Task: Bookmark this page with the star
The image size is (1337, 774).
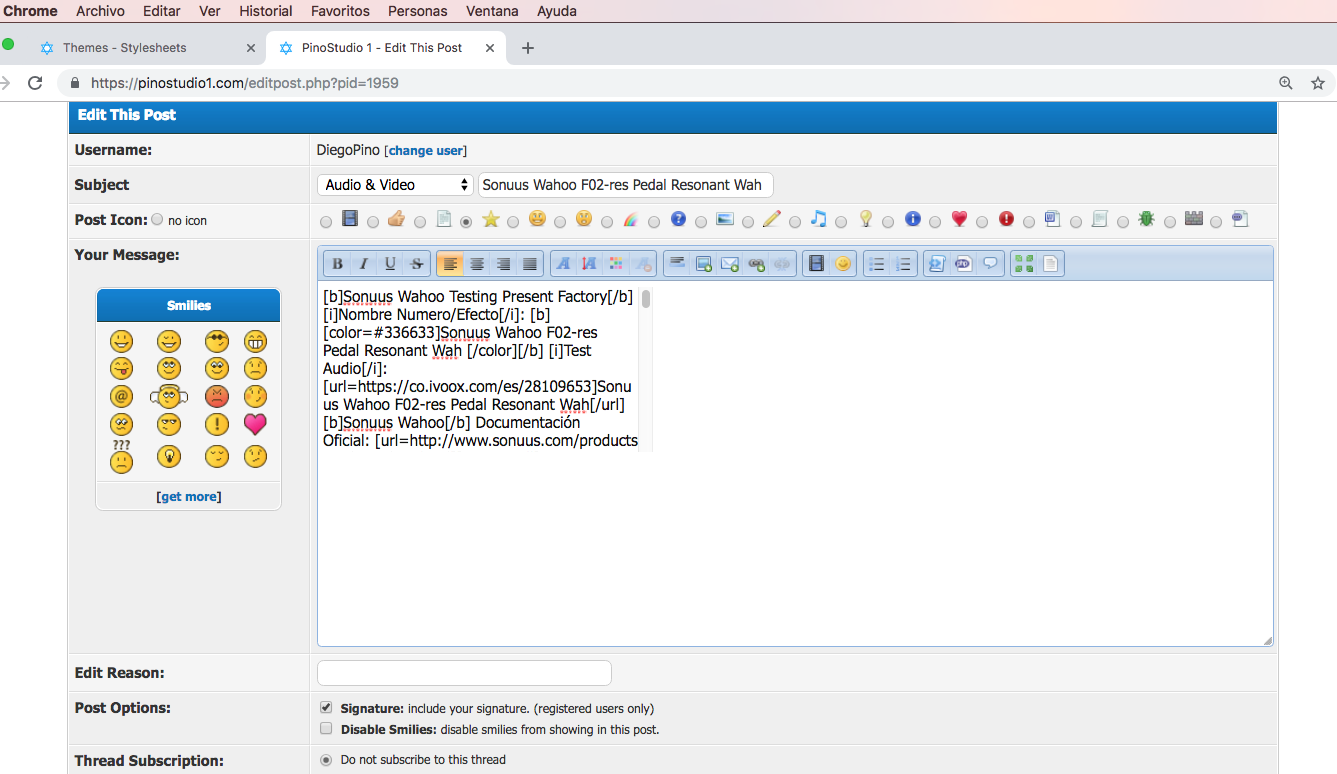Action: pos(1318,83)
